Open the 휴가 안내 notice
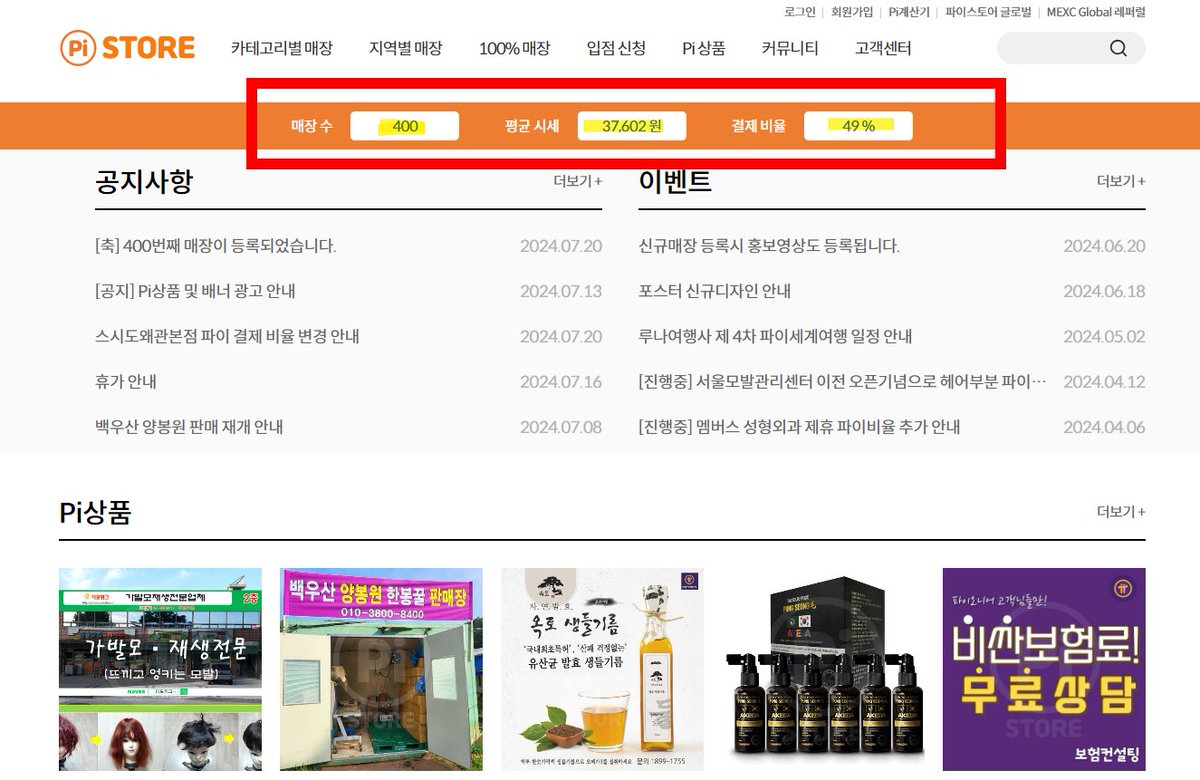The height and width of the screenshot is (780, 1200). (x=126, y=381)
